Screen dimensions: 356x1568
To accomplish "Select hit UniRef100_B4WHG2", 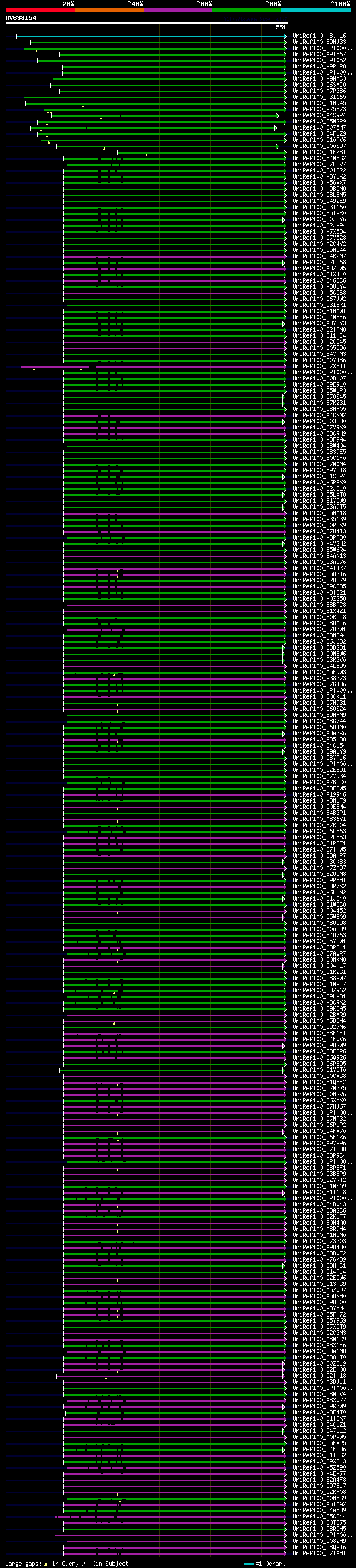I will (x=319, y=159).
